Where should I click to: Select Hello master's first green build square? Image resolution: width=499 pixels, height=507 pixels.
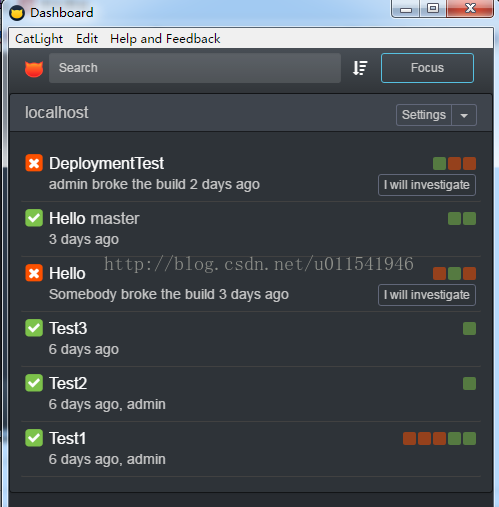pyautogui.click(x=454, y=219)
